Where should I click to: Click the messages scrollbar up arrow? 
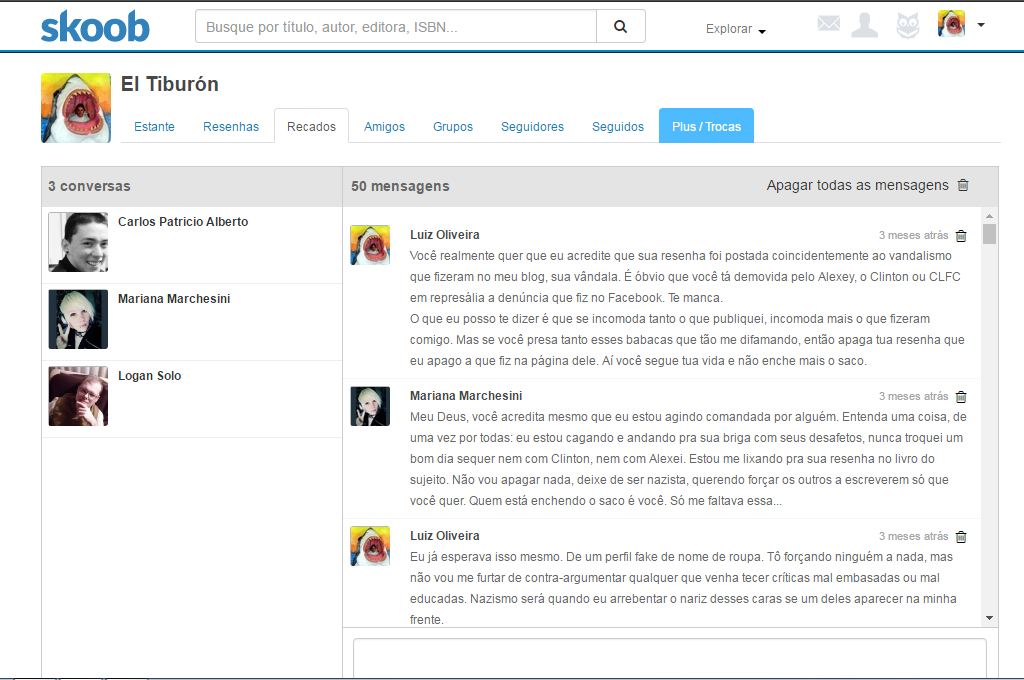(x=989, y=216)
